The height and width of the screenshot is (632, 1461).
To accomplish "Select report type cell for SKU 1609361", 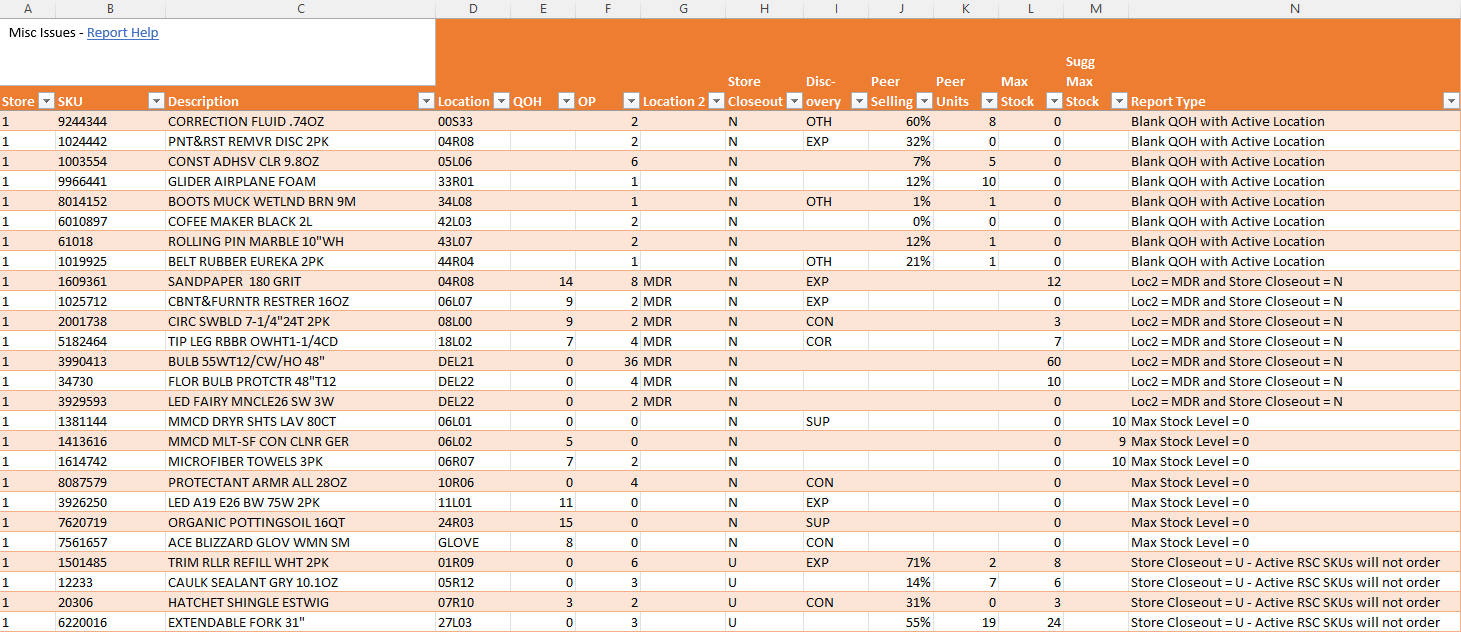I will 1294,281.
